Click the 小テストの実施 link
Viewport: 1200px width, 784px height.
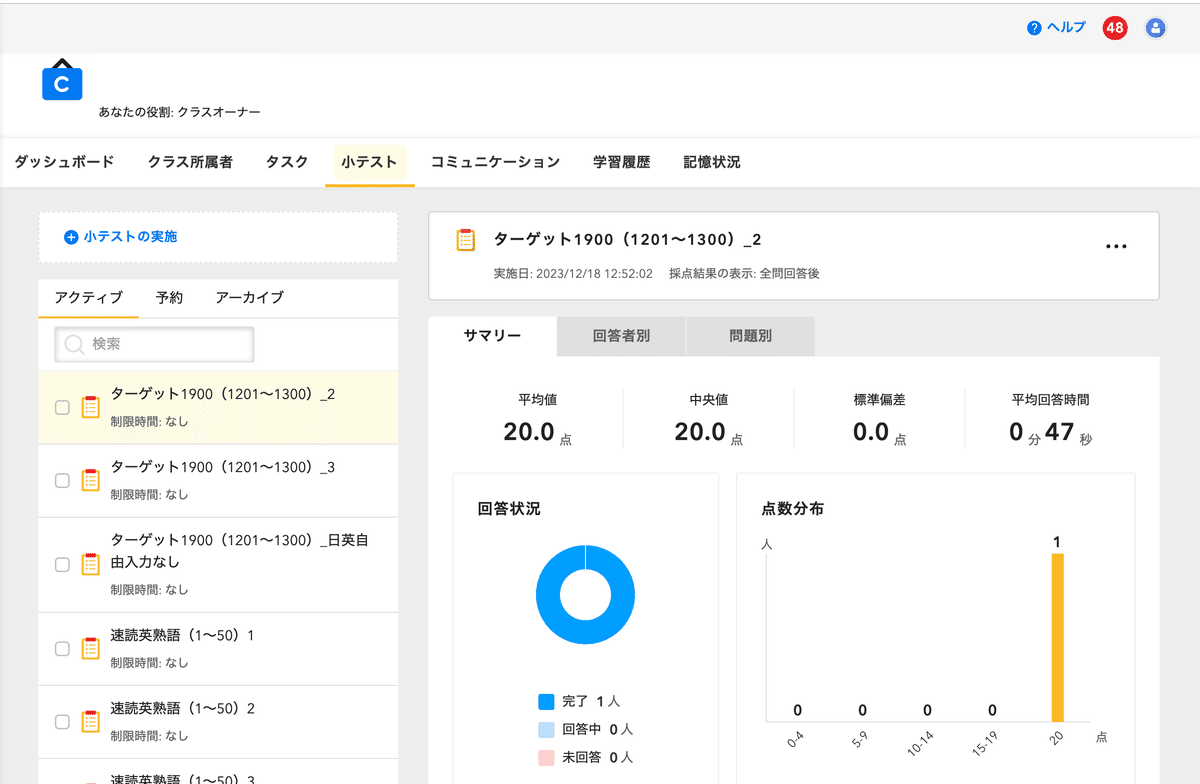131,237
